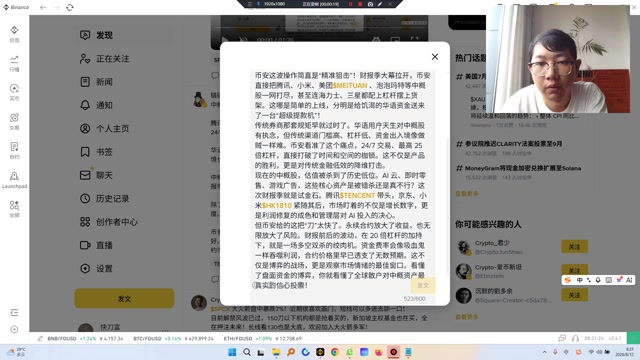Stop the screen recording with the red square
Image resolution: width=640 pixels, height=360 pixels.
[x=360, y=4]
